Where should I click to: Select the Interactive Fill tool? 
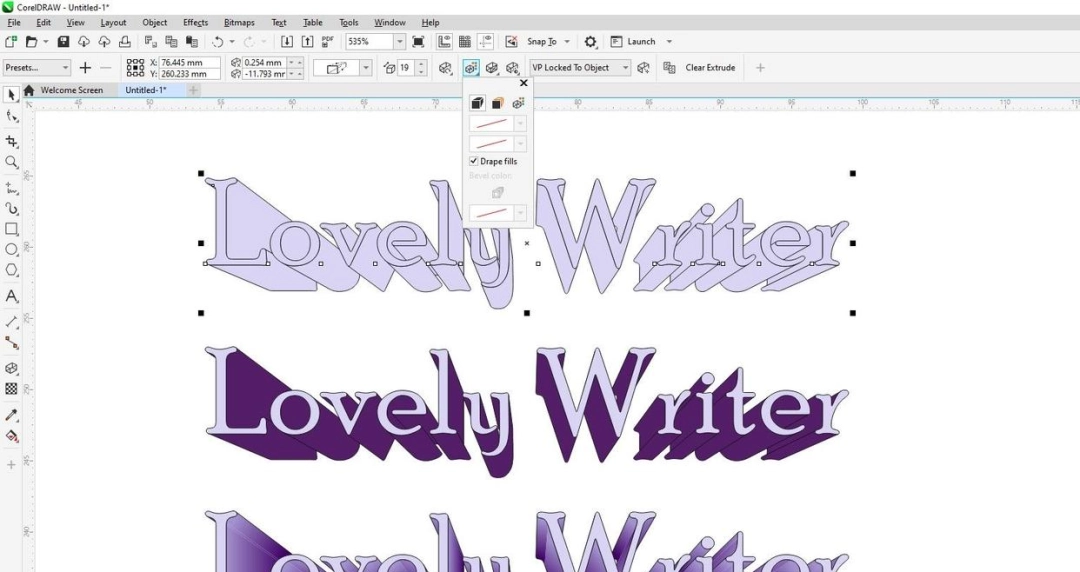point(11,436)
